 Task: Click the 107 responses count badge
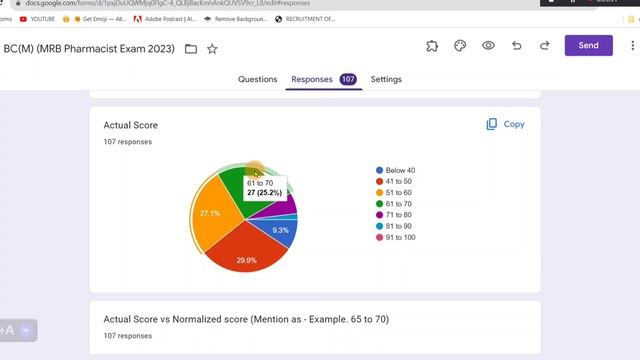pos(348,79)
